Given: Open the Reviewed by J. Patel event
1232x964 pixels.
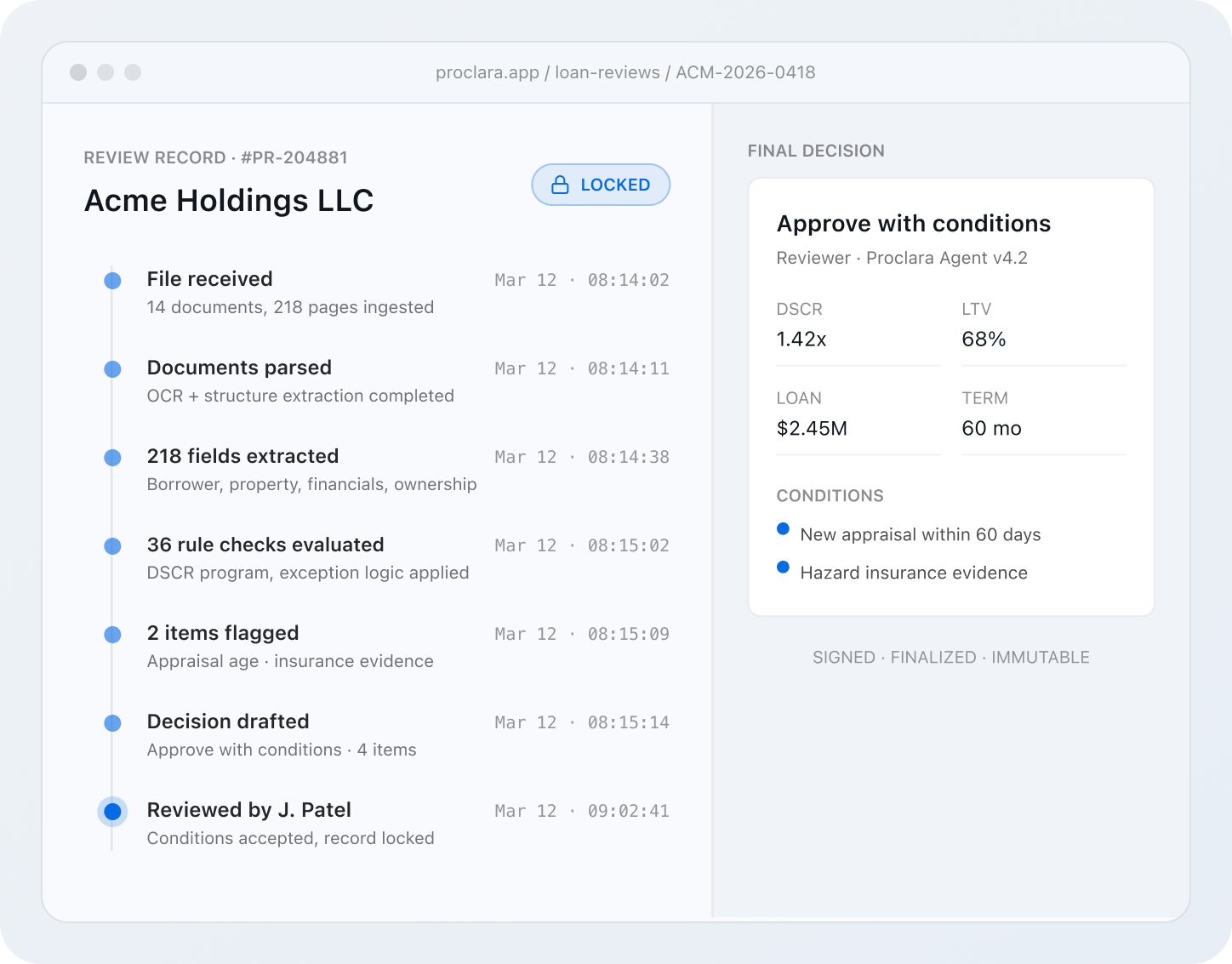Looking at the screenshot, I should click(249, 810).
